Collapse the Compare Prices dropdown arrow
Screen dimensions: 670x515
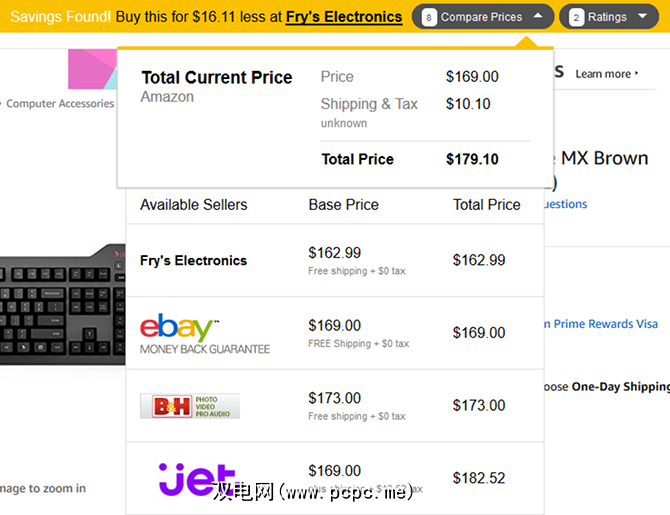538,17
